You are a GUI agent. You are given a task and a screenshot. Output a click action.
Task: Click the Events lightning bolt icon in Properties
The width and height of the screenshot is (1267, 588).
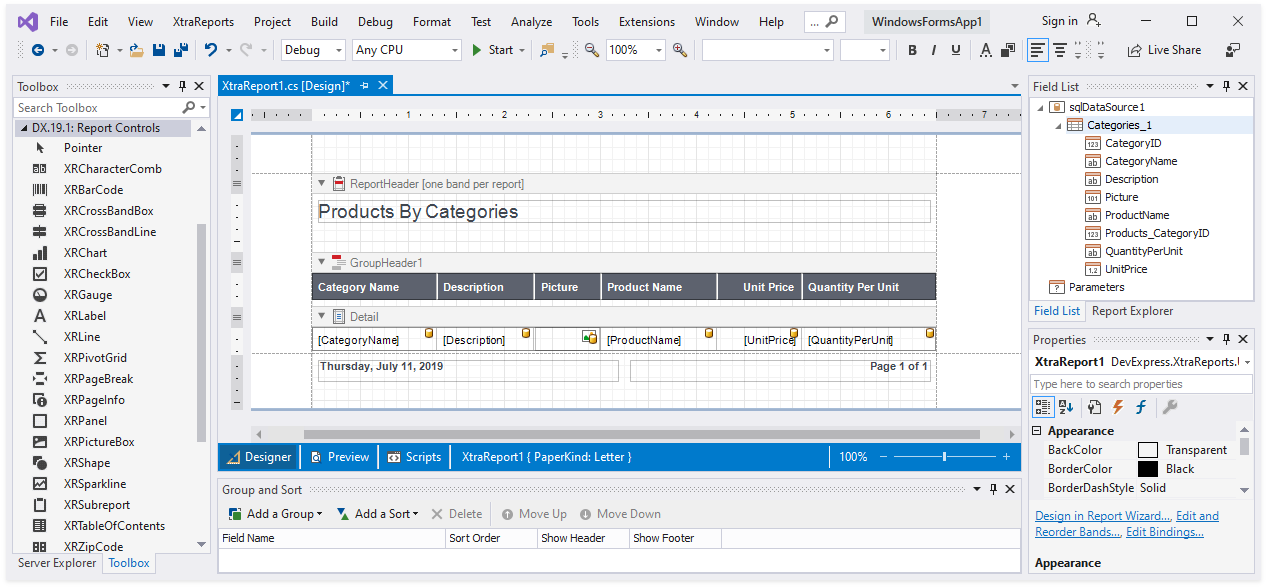(x=1118, y=407)
